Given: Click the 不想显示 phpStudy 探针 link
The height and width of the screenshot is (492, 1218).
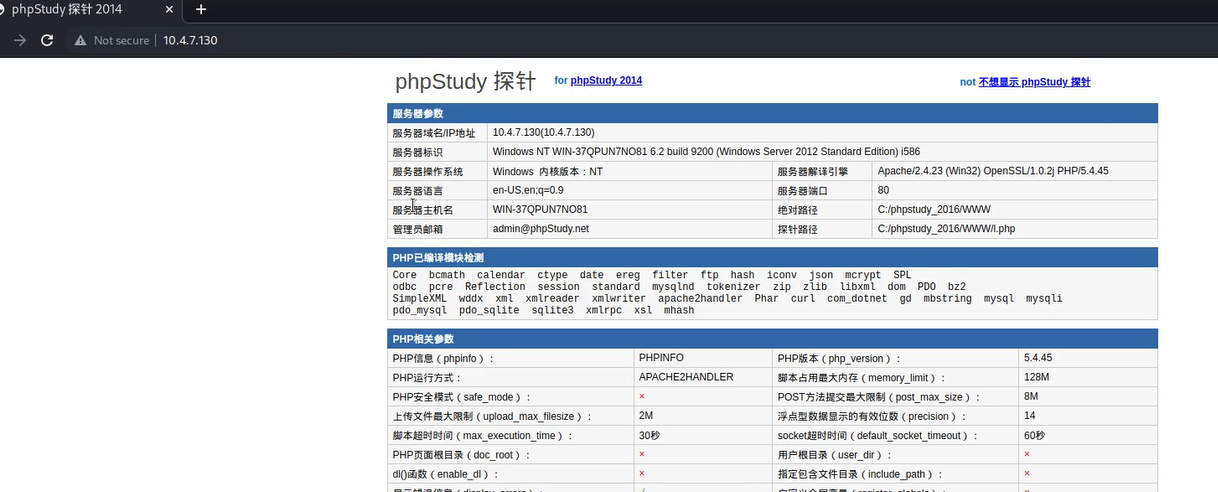Looking at the screenshot, I should coord(1034,82).
